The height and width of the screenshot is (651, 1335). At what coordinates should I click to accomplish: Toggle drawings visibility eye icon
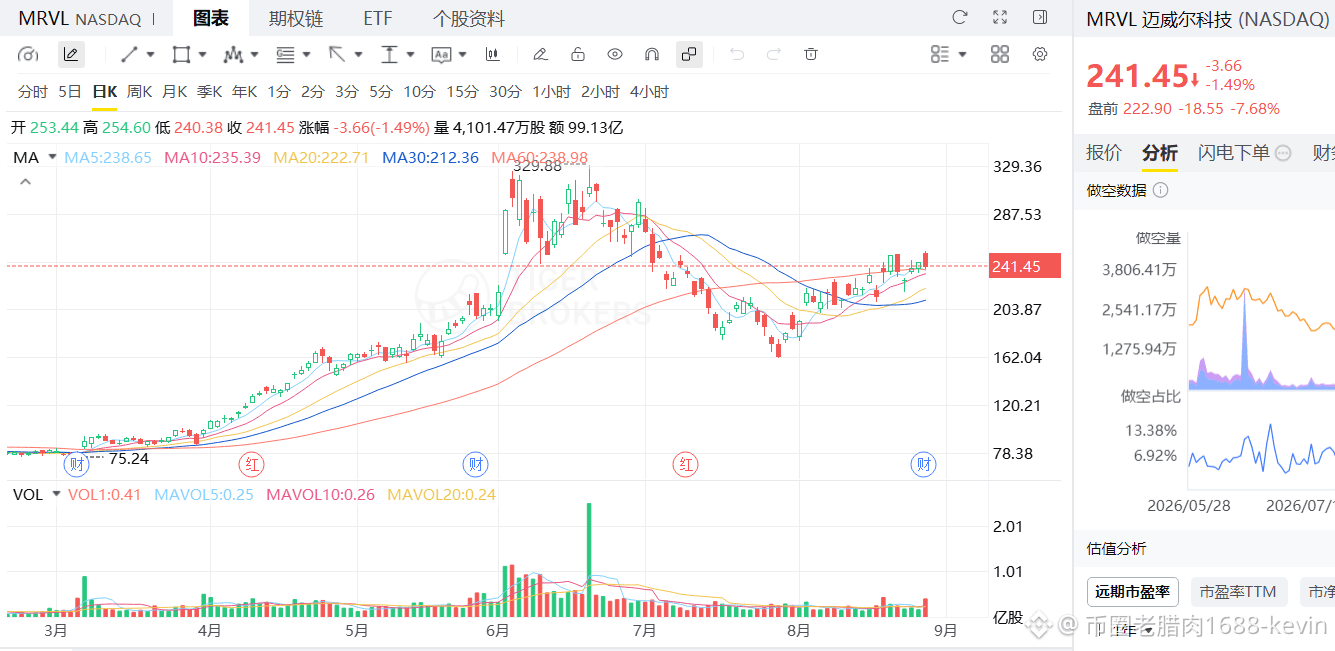point(615,54)
